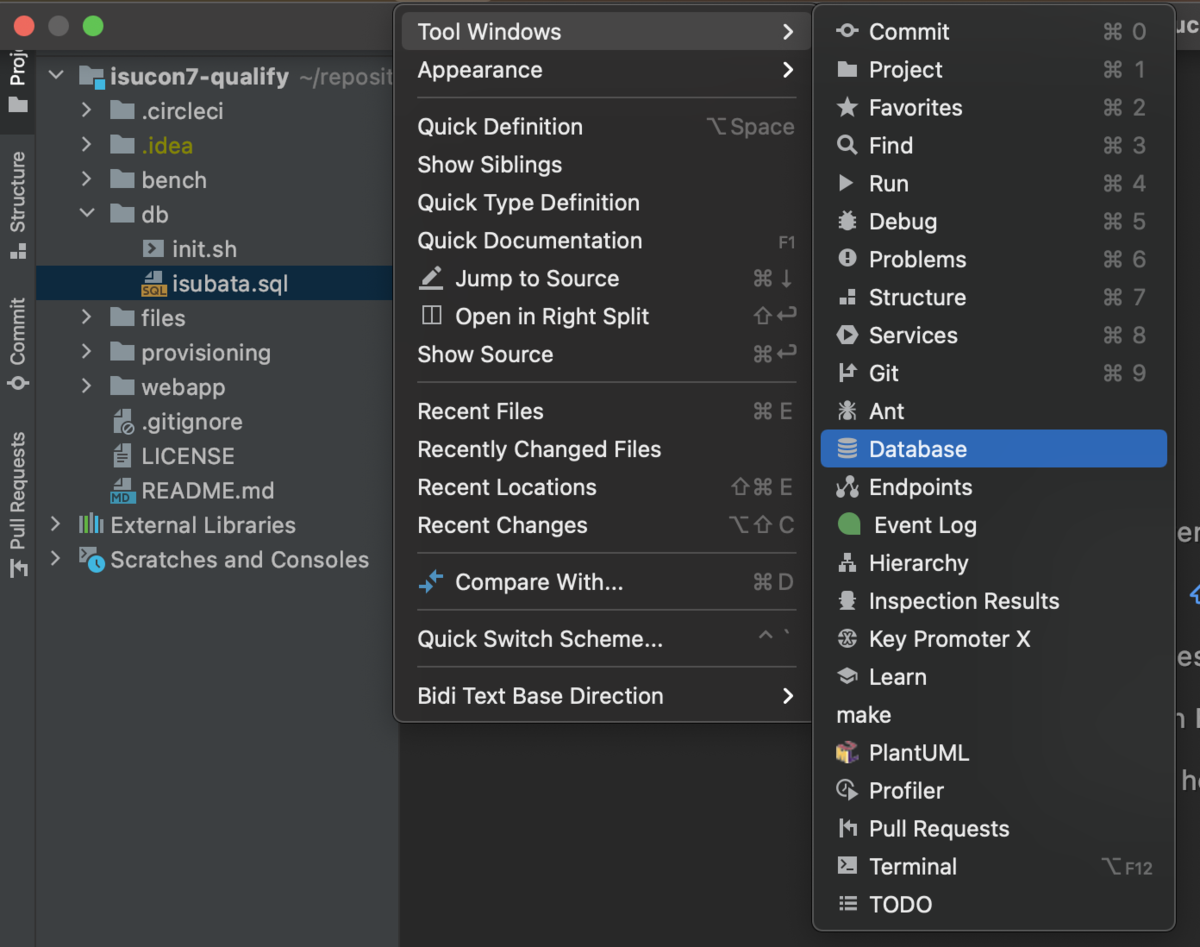Select Quick Definition menu item
The image size is (1200, 947).
(604, 127)
